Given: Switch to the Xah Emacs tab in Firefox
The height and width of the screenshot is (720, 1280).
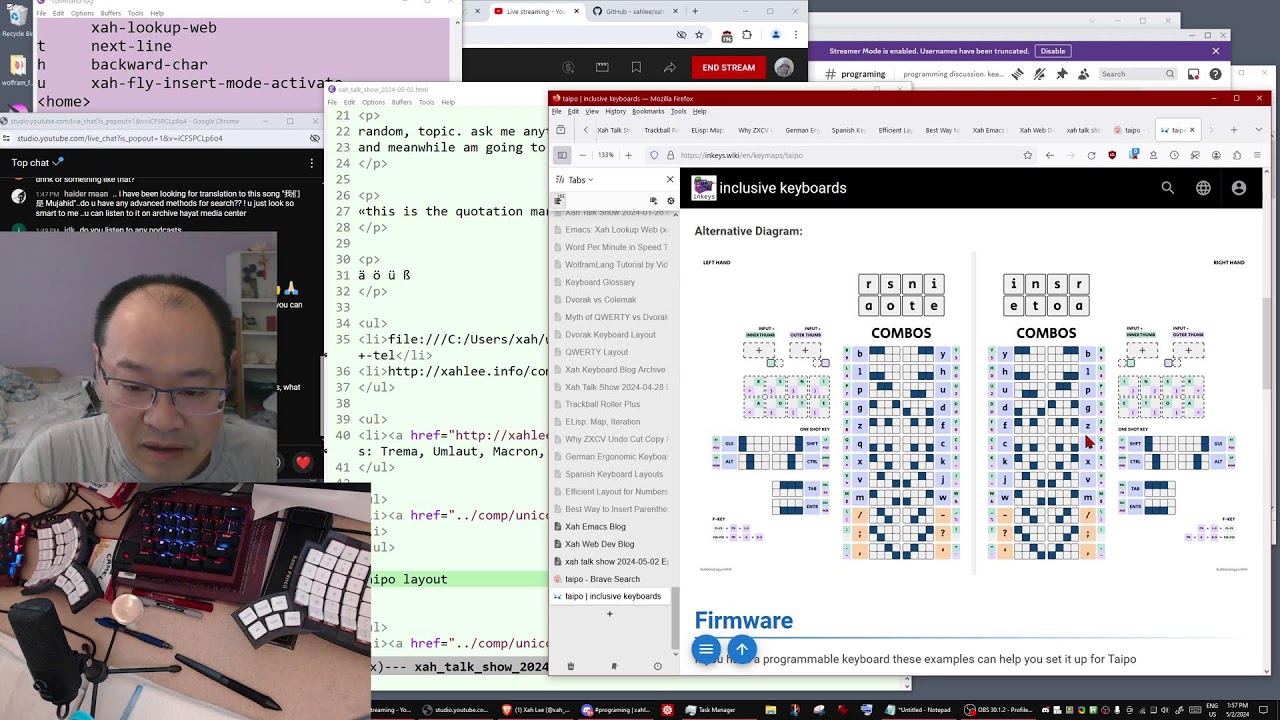Looking at the screenshot, I should click(988, 130).
